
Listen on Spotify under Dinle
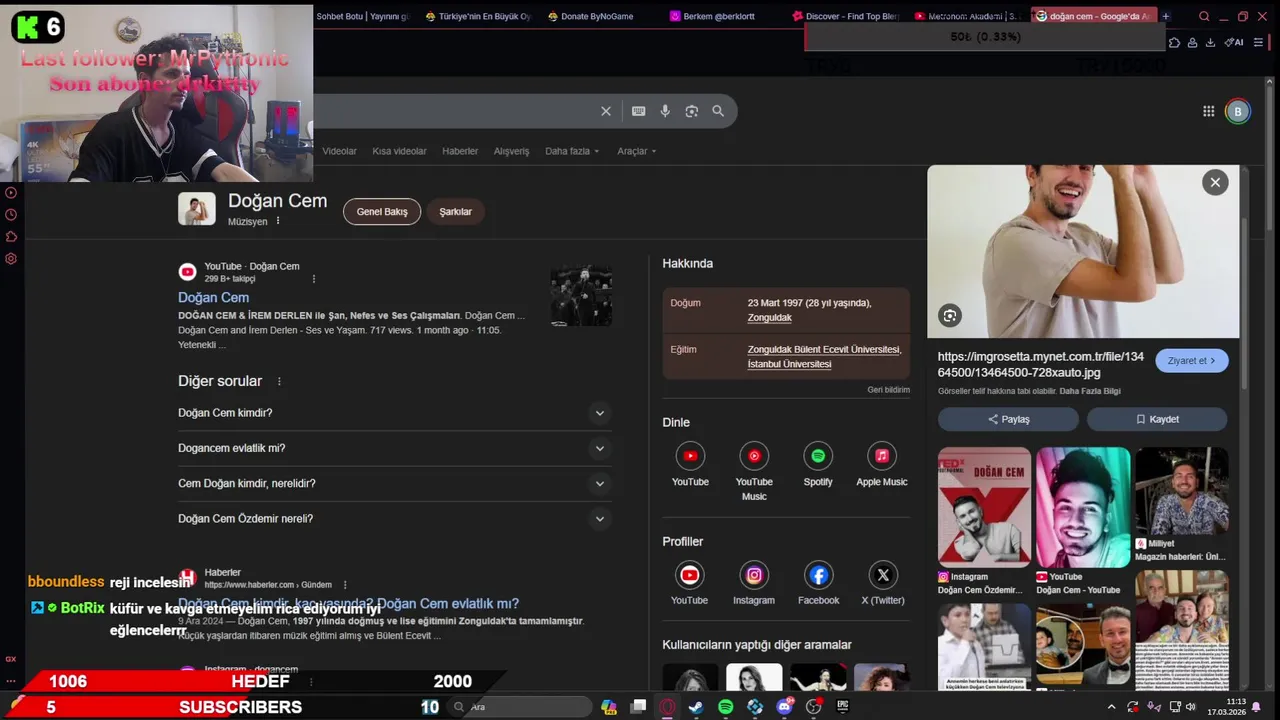(818, 465)
